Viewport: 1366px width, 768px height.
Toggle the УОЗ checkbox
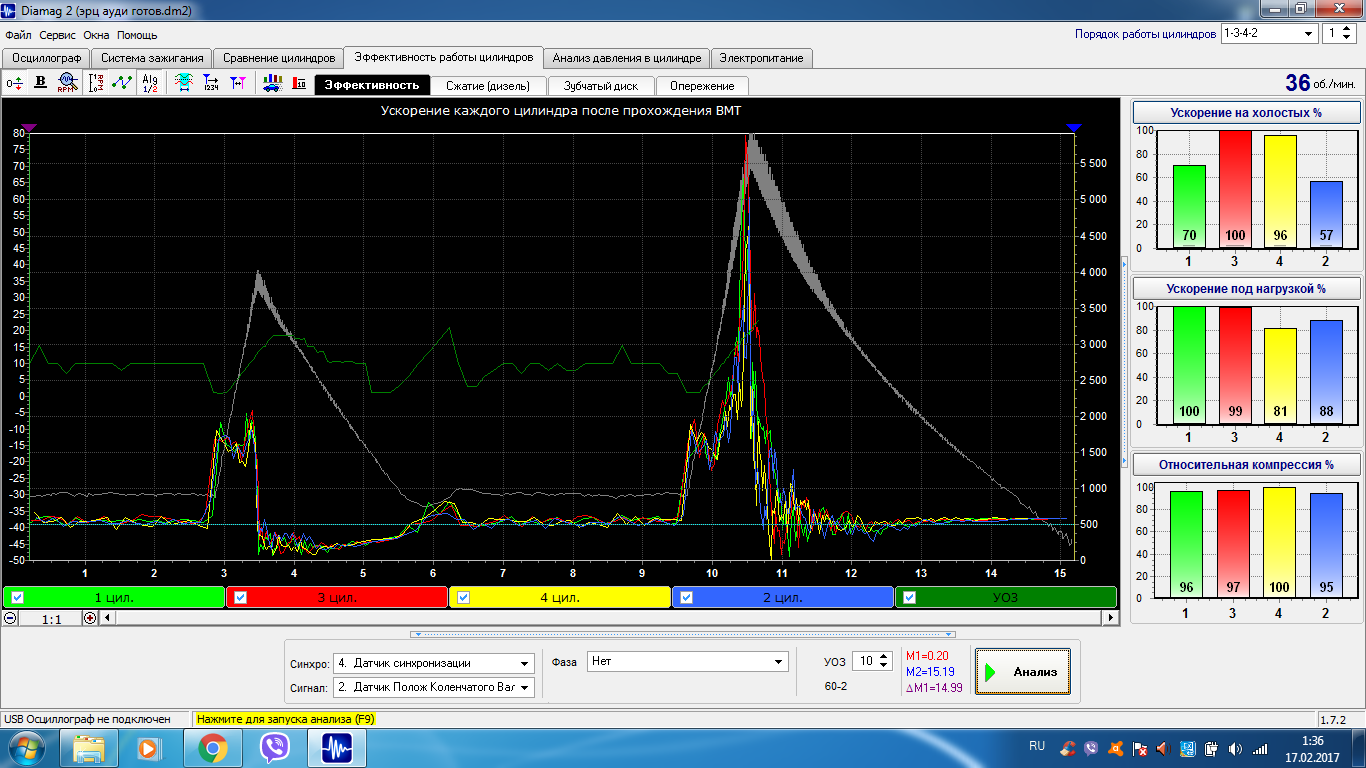point(909,598)
